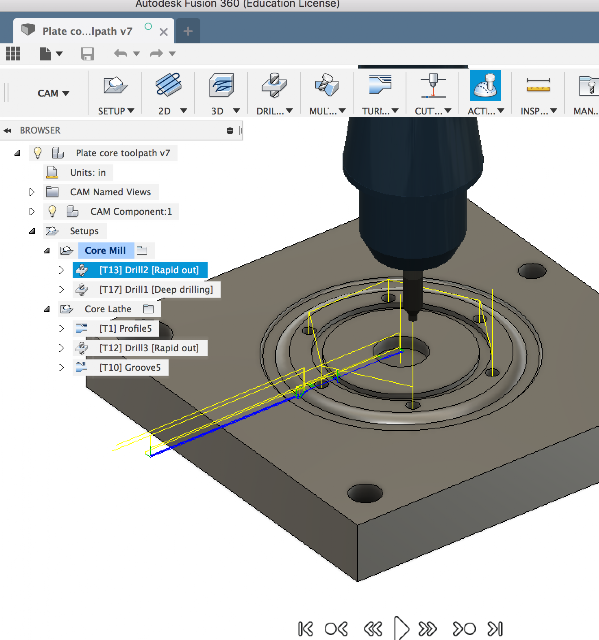Select the [T10] Groove5 operation

click(130, 368)
